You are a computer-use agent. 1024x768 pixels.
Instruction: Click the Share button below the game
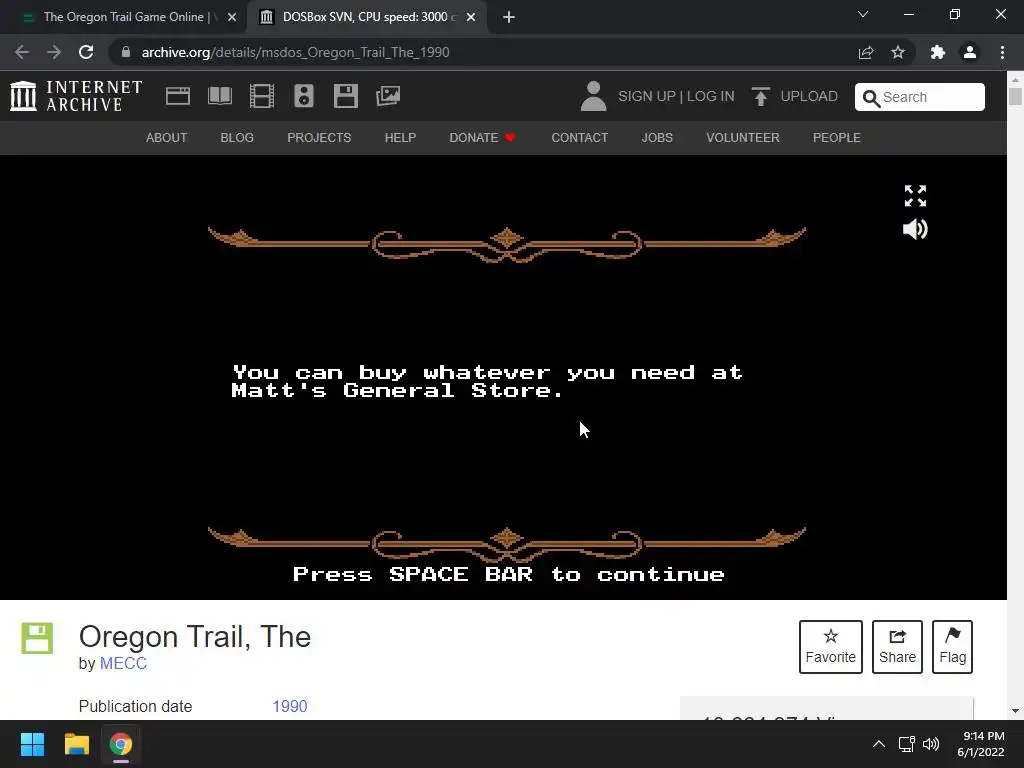pyautogui.click(x=897, y=647)
